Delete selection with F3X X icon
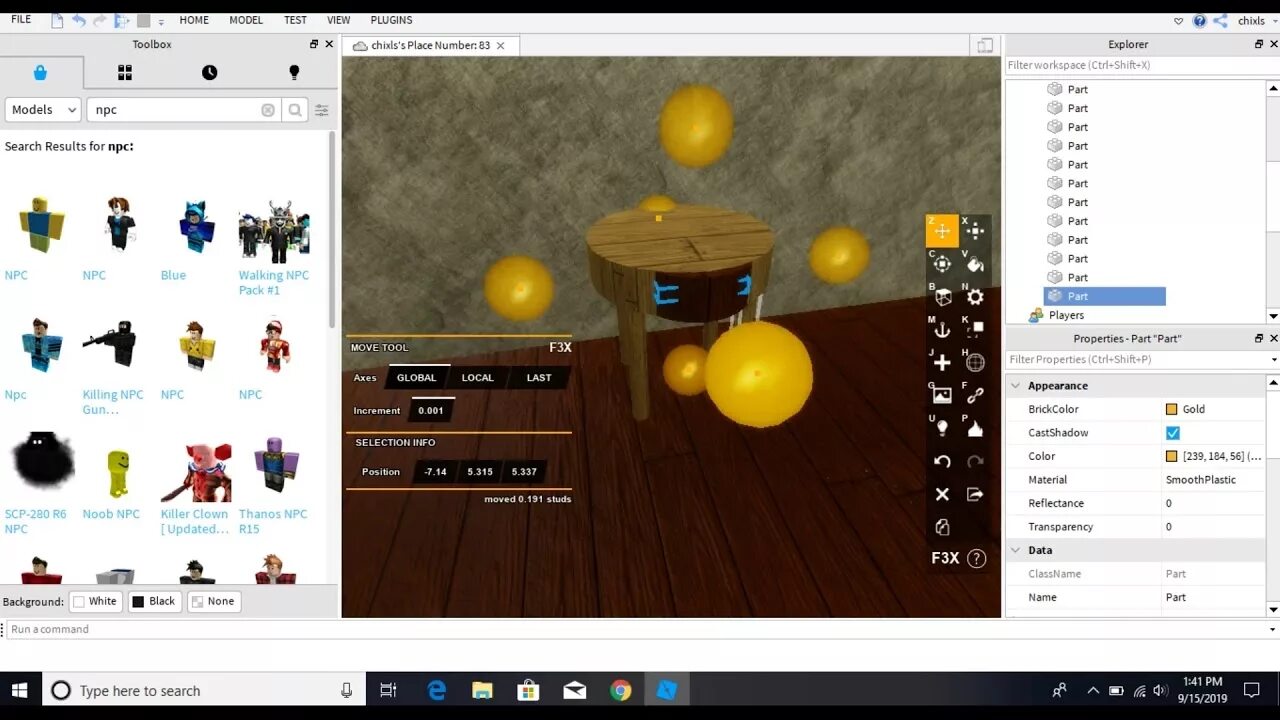Screen dimensions: 1280x720 pyautogui.click(x=942, y=494)
